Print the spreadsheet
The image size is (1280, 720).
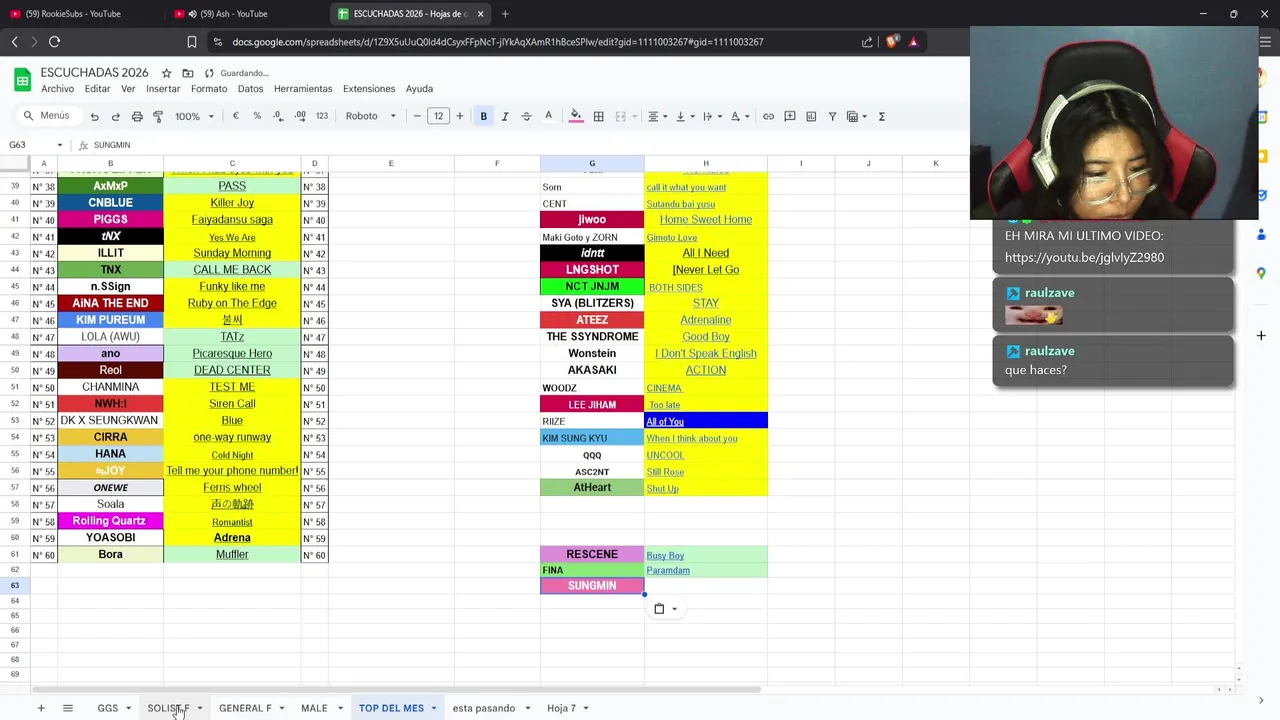tap(136, 116)
